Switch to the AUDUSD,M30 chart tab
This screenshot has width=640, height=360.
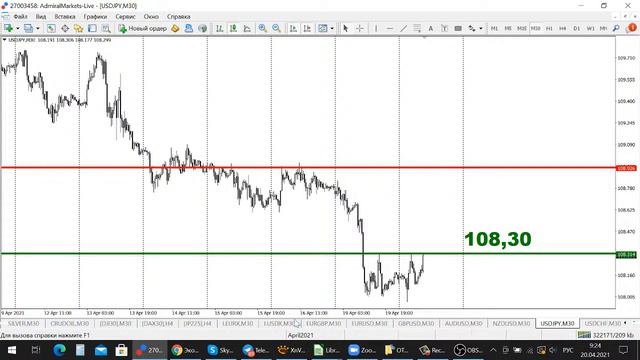pos(463,323)
